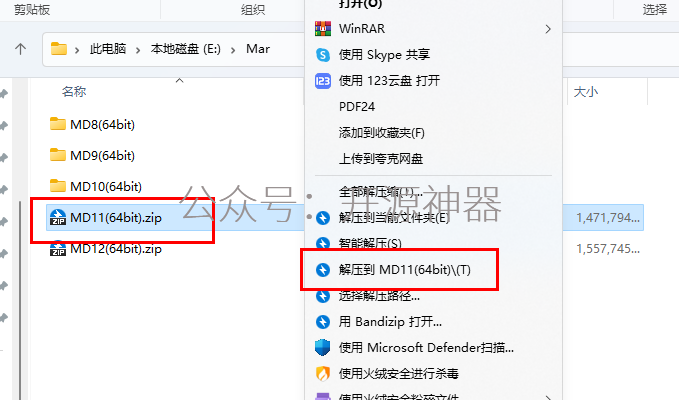Expand the chevron after 本地磁盘 (E:)
The height and width of the screenshot is (400, 679).
pos(233,50)
